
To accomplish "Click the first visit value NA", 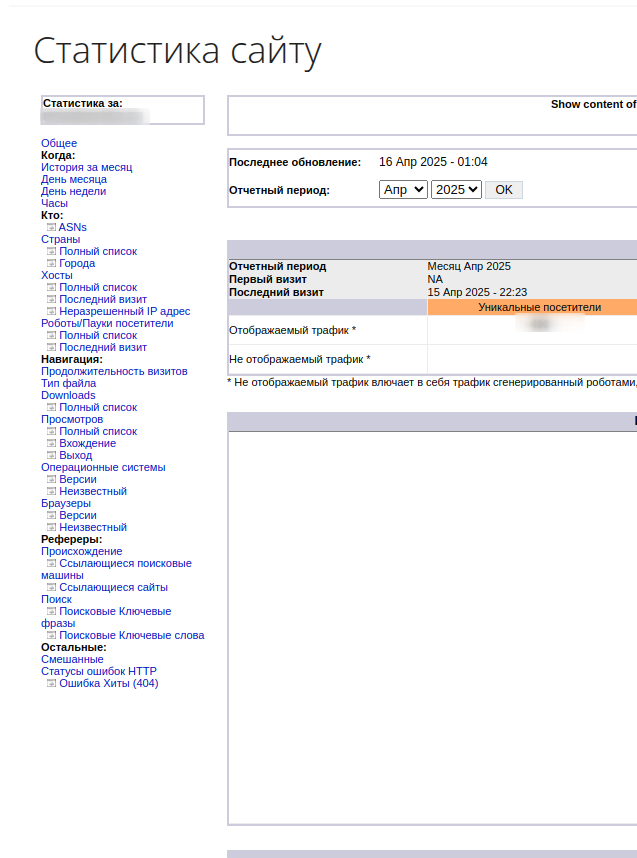I will pos(435,279).
